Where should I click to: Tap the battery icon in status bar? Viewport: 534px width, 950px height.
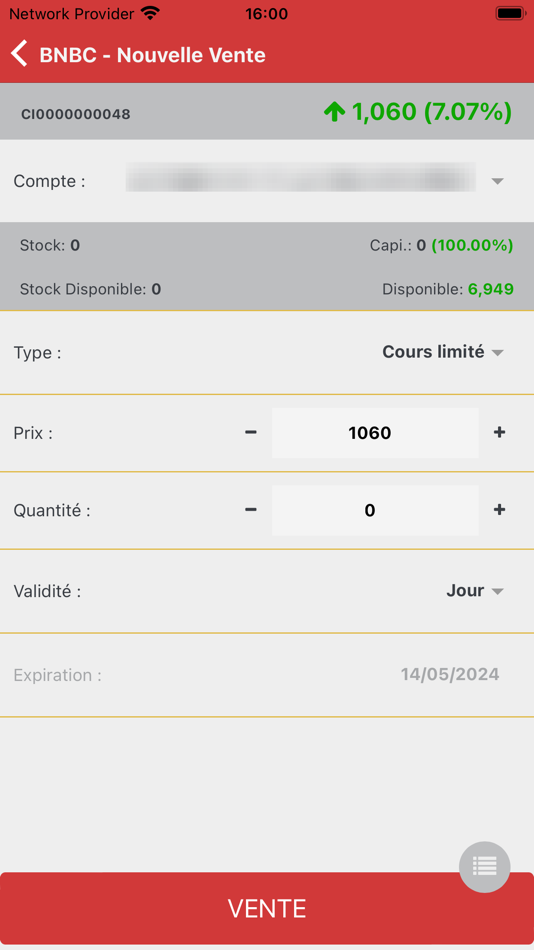(511, 13)
